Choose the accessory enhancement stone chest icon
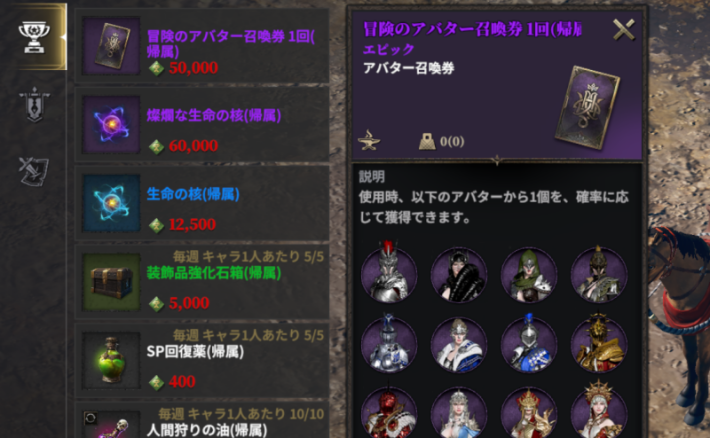 point(111,282)
